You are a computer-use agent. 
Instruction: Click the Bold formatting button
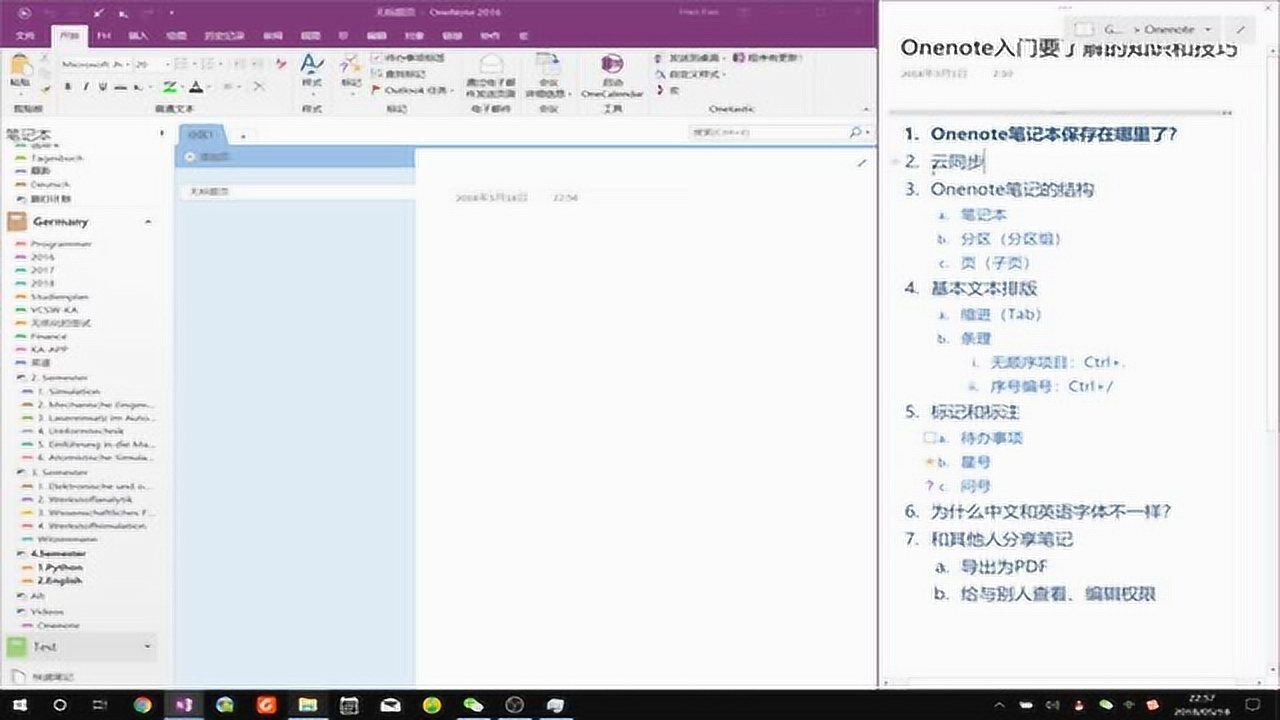pyautogui.click(x=68, y=87)
